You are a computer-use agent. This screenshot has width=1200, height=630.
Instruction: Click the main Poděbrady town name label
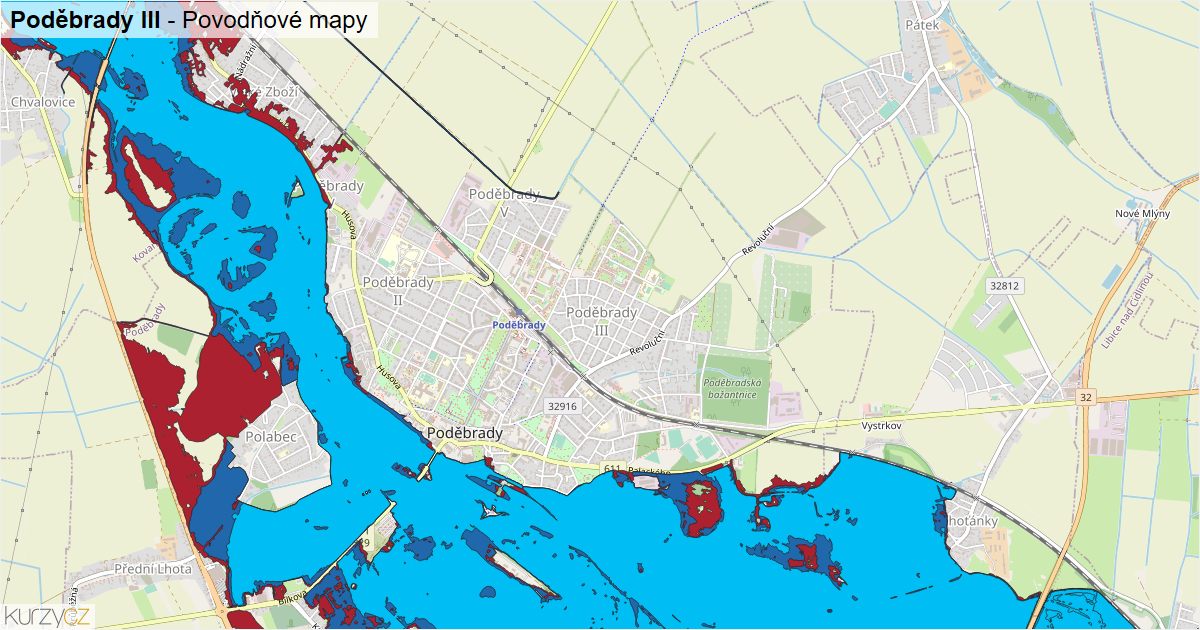(464, 433)
